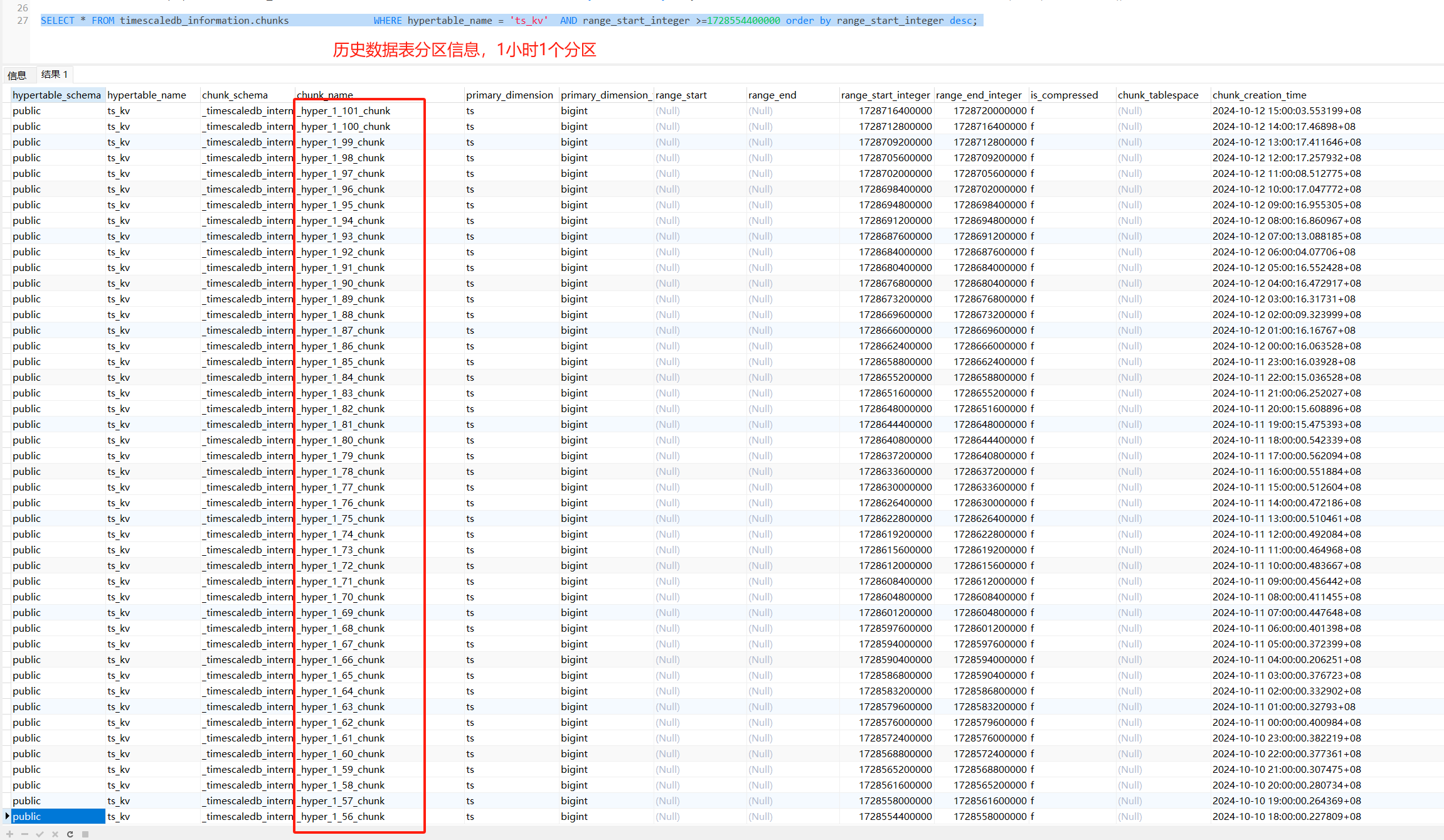
Task: Select the _hyper_1_56_chunk cell
Action: (341, 816)
